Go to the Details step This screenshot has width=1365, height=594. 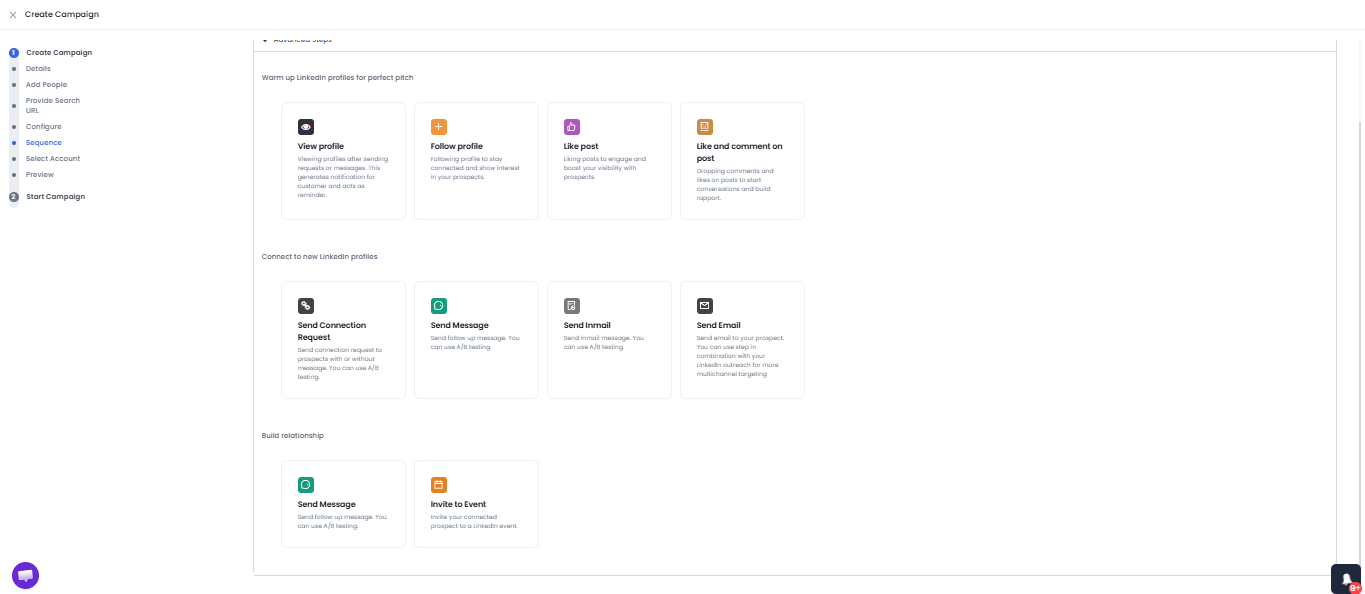pos(38,69)
